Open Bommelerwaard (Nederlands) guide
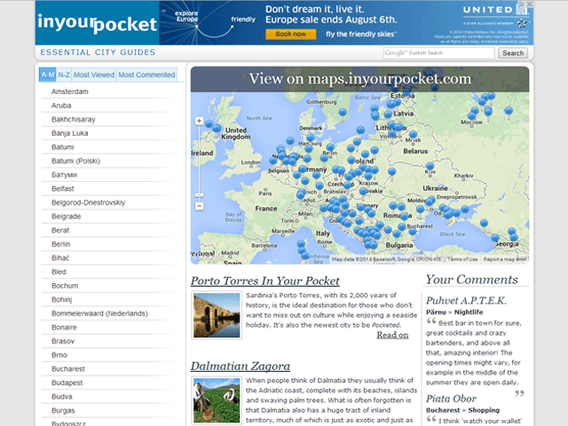568x426 pixels. (100, 313)
